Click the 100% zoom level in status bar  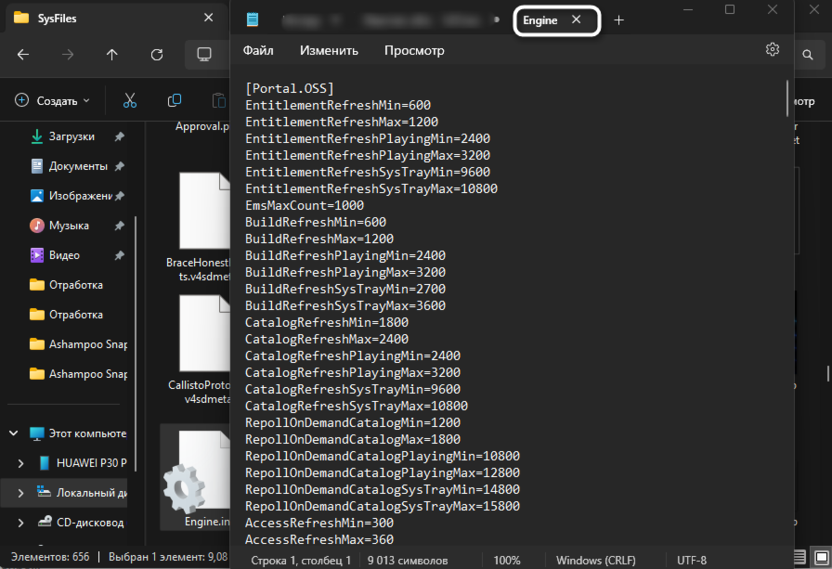point(506,561)
